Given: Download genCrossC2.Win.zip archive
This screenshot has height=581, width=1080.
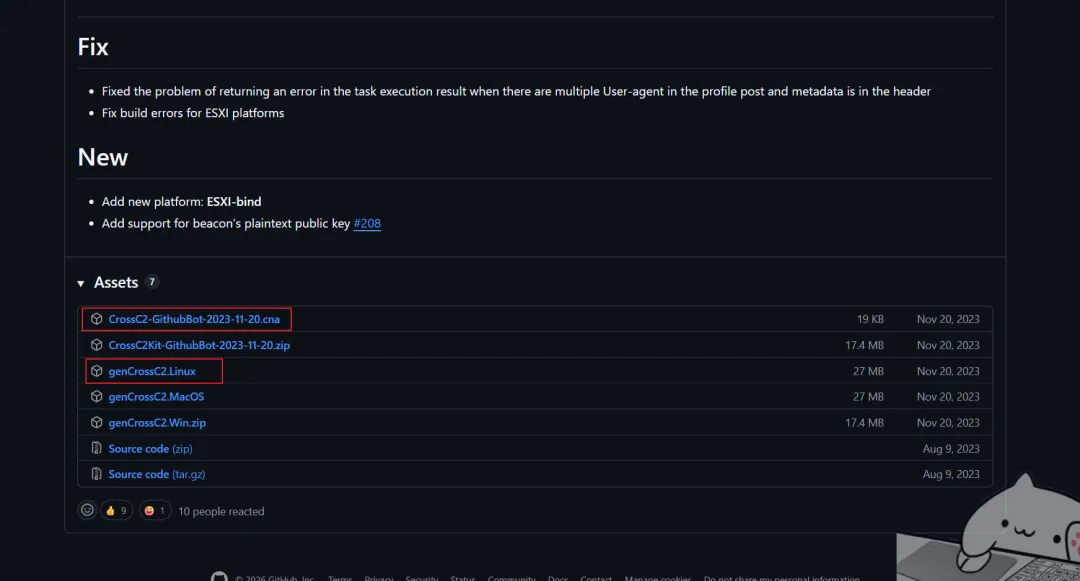Looking at the screenshot, I should click(157, 423).
